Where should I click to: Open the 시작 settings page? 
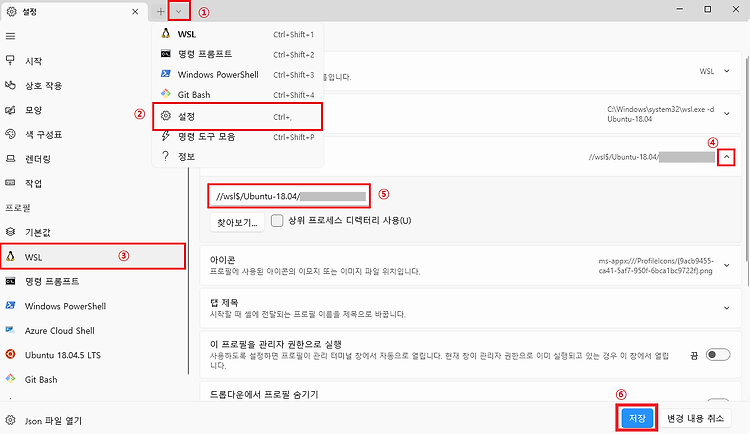point(93,61)
